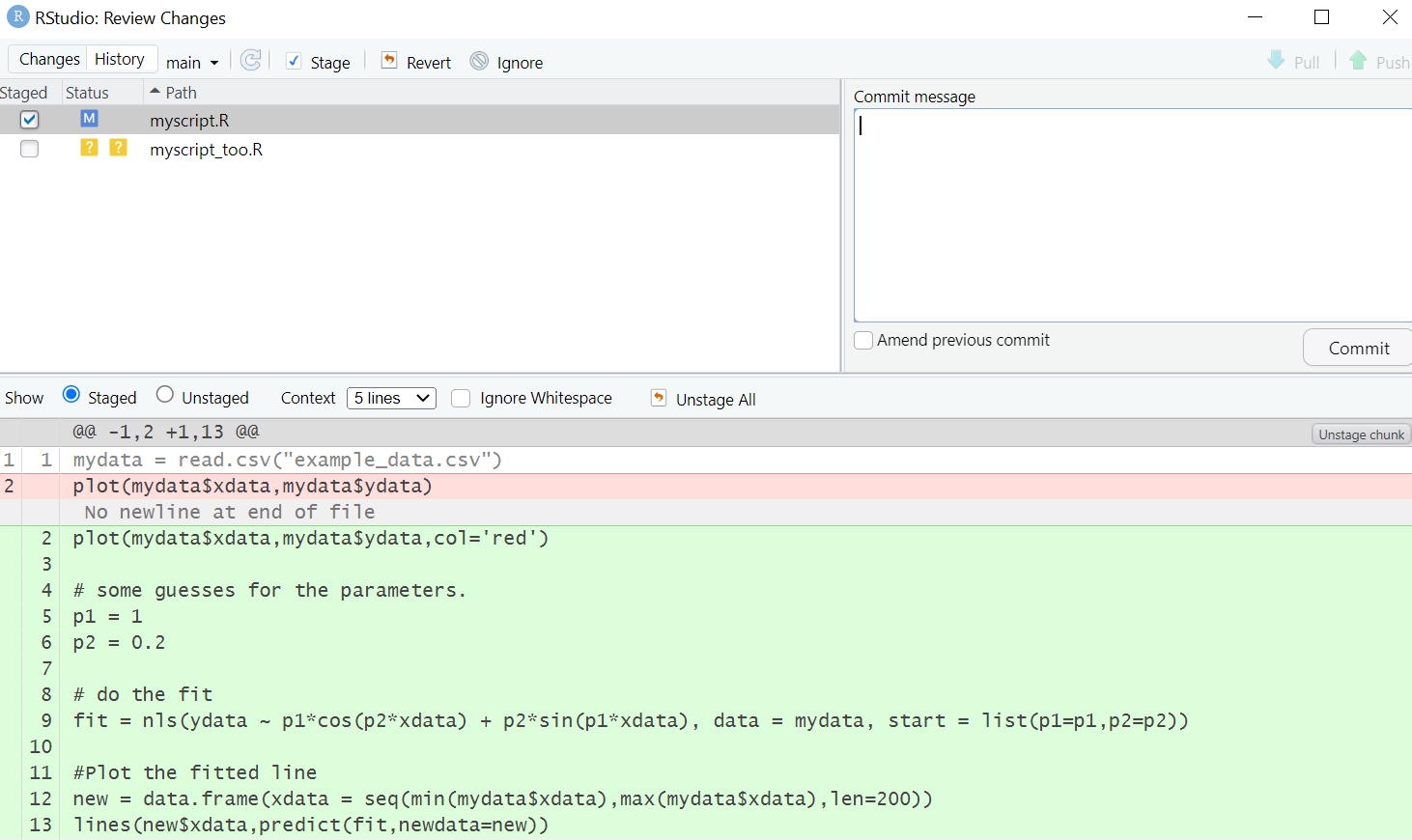Viewport: 1412px width, 840px height.
Task: Click the 'No newline at end of file' line
Action: coord(229,512)
